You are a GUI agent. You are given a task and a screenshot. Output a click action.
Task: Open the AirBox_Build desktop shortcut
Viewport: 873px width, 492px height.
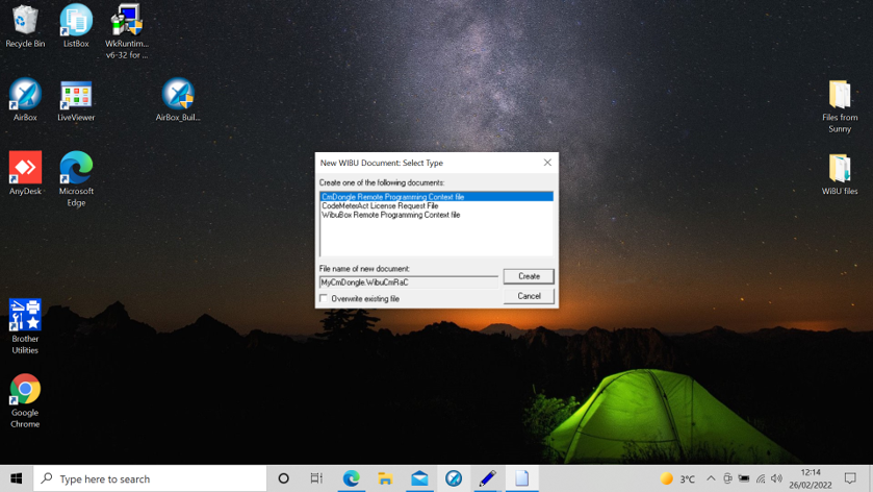pos(178,96)
